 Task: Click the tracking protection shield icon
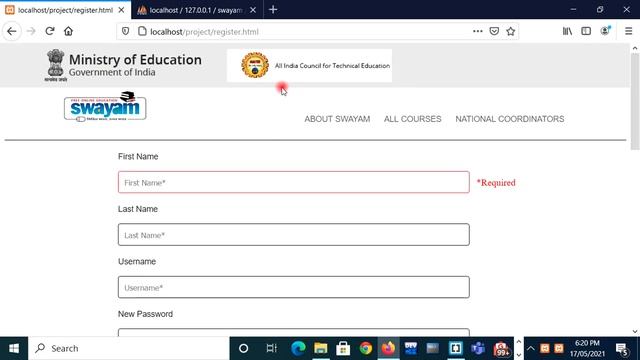(x=125, y=31)
